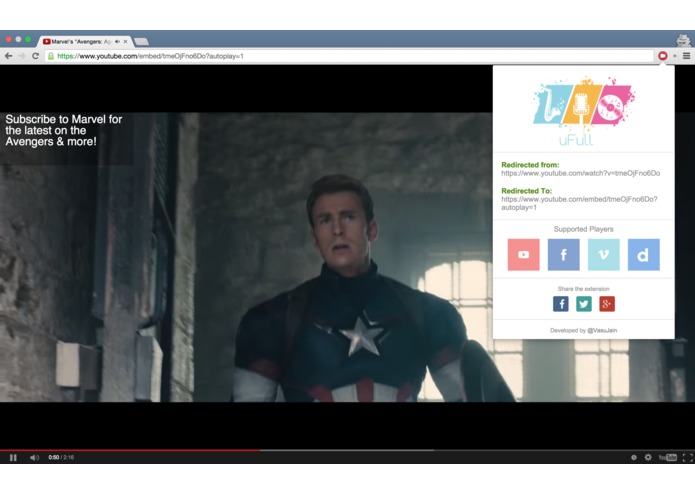Viewport: 695px width, 494px height.
Task: Click the URL address bar
Action: 349,56
